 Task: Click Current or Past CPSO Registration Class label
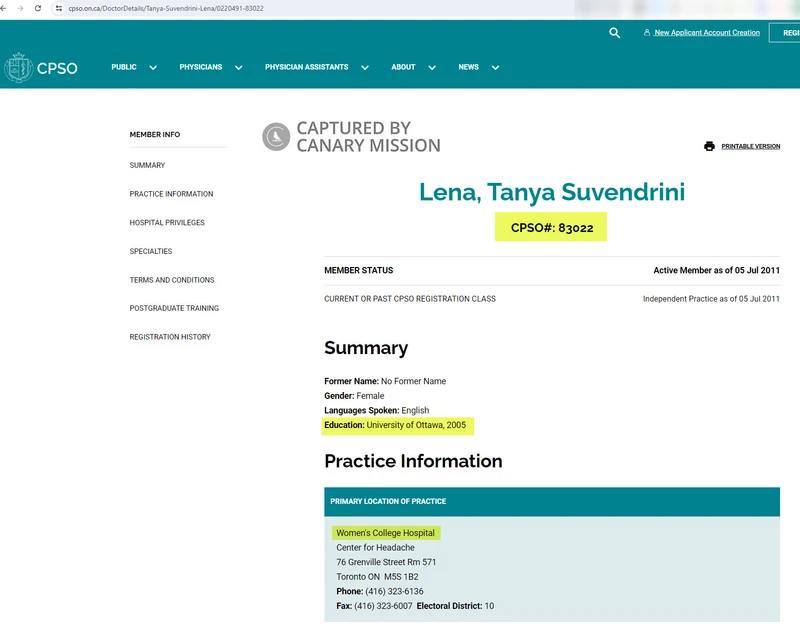(x=410, y=299)
